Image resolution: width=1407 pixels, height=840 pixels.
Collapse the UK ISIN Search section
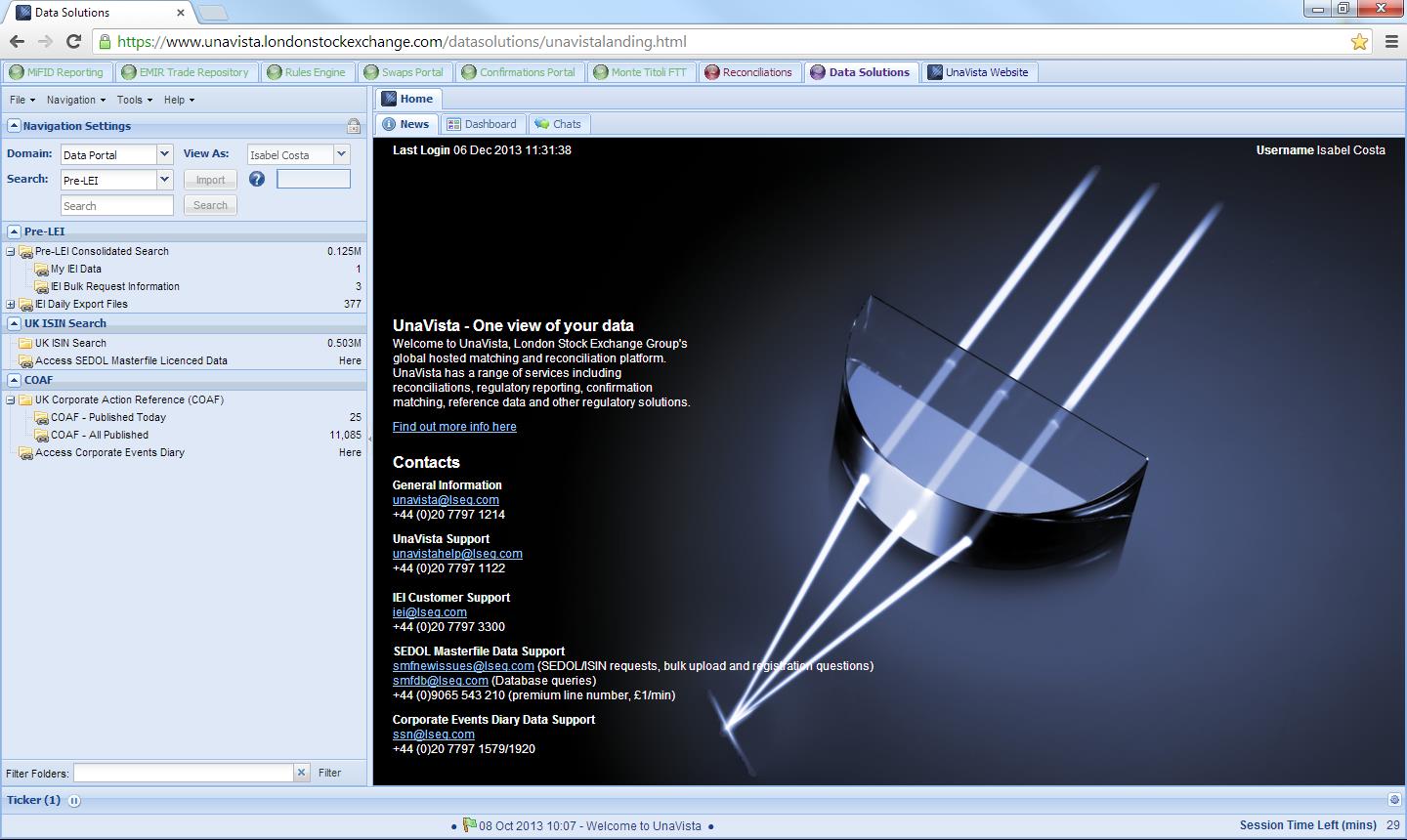(x=14, y=323)
